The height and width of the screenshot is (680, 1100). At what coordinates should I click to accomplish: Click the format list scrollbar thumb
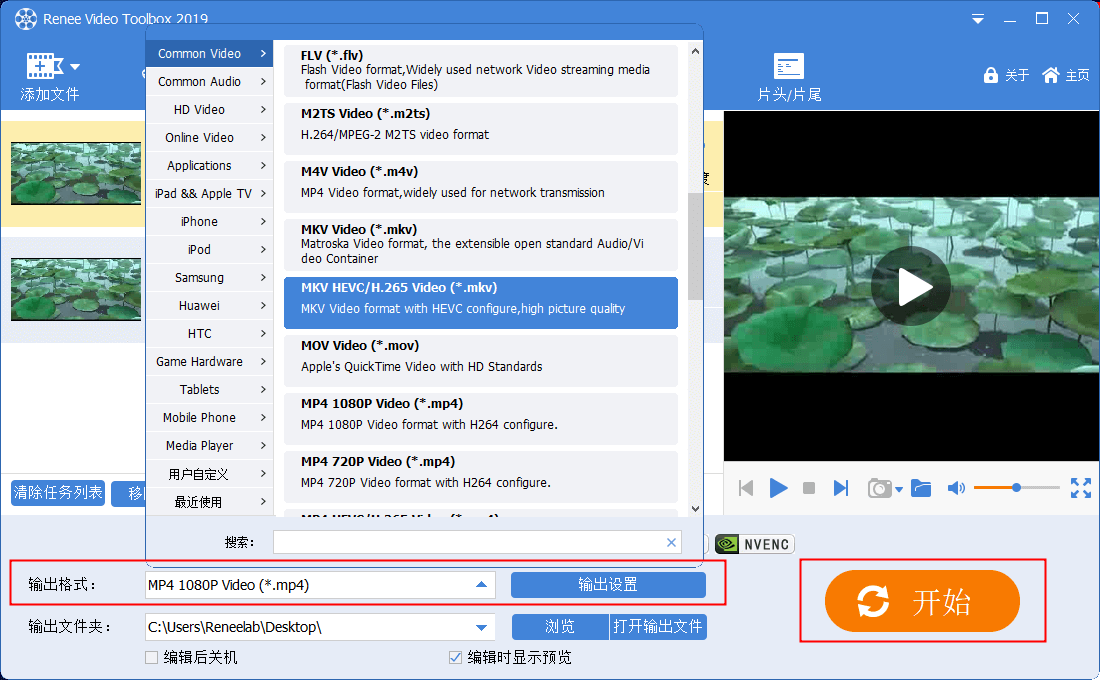[695, 246]
